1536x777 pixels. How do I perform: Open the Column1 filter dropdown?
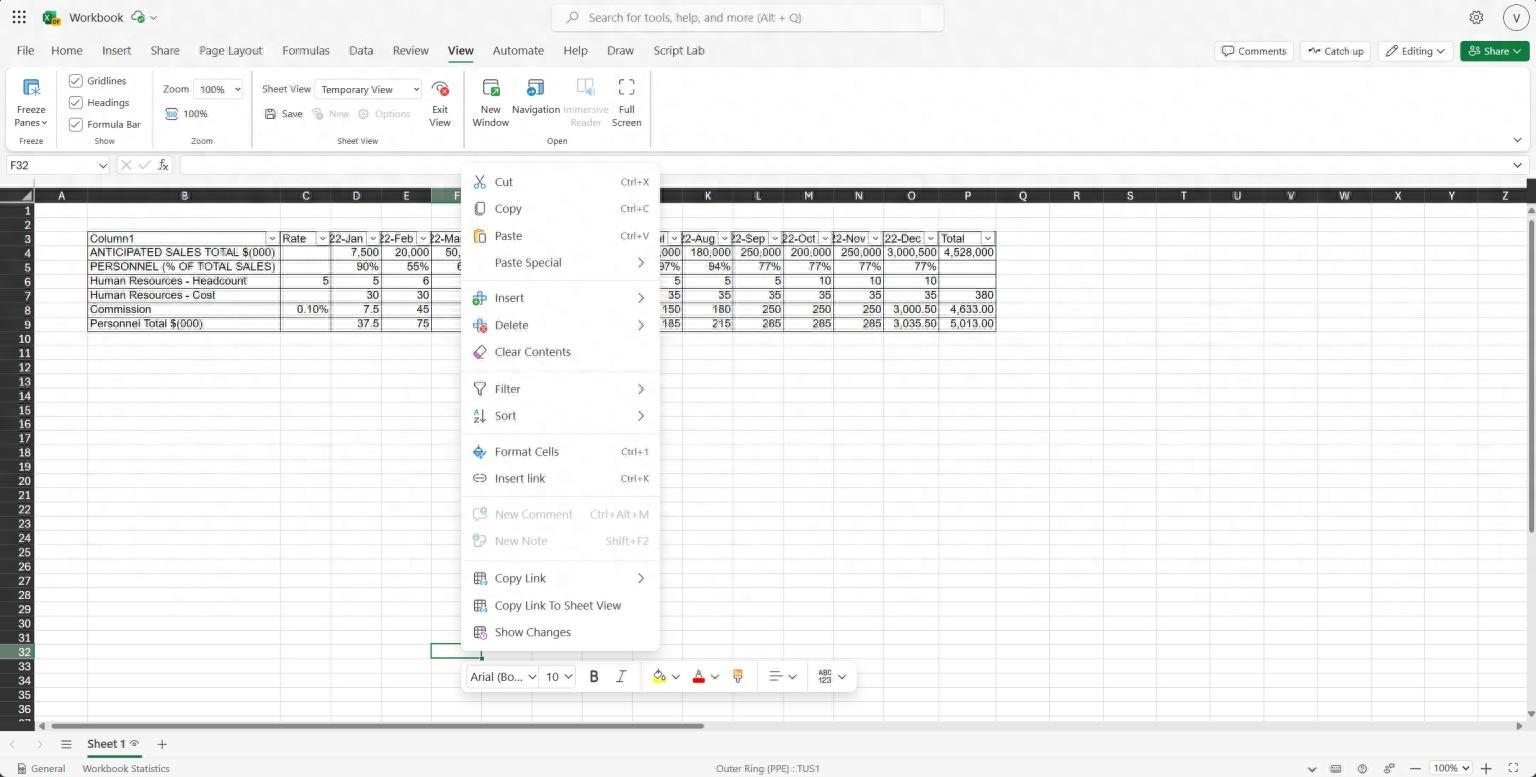click(272, 239)
